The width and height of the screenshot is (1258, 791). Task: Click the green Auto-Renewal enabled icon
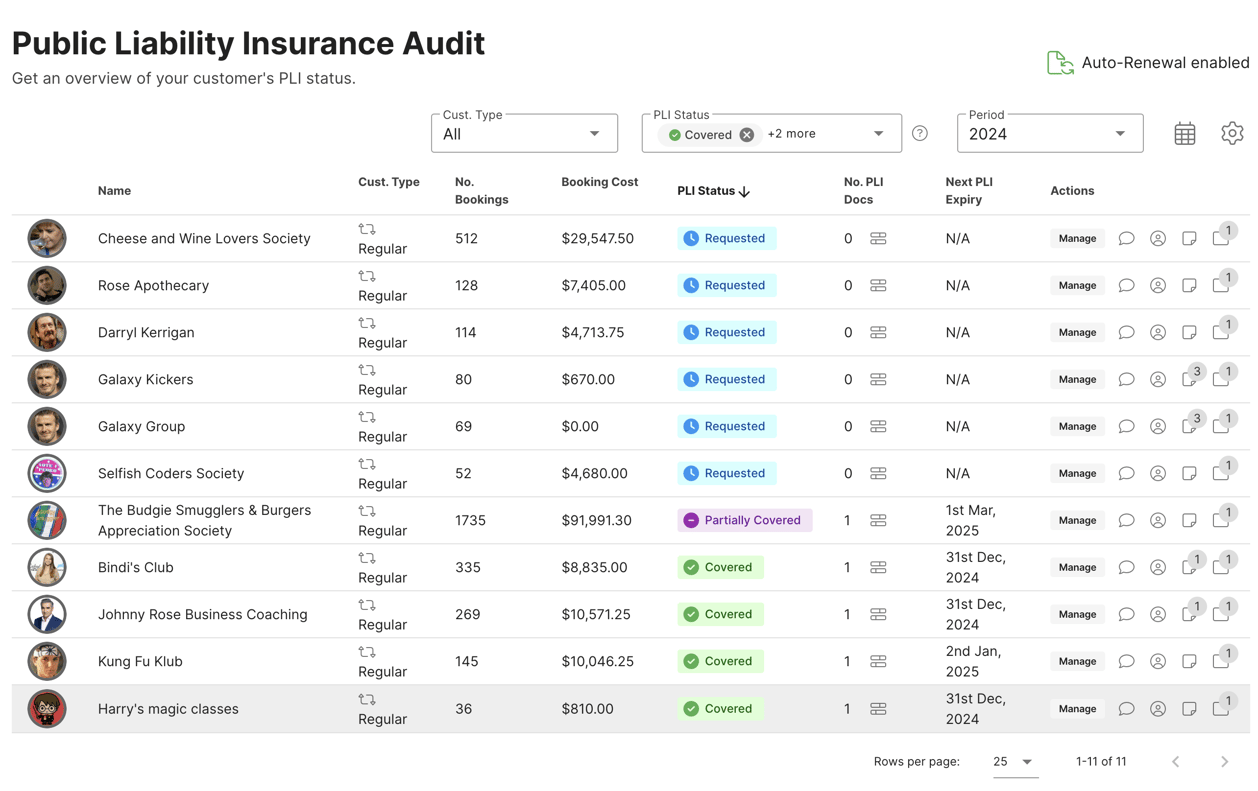[x=1059, y=62]
